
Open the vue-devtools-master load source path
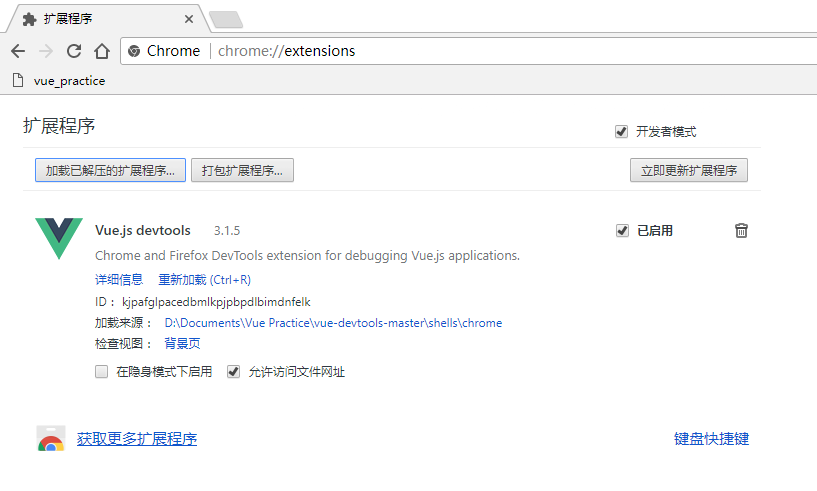pos(333,323)
